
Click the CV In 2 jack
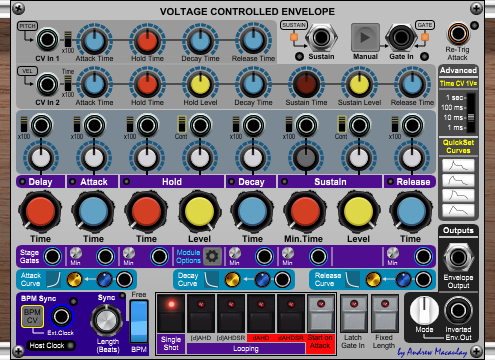pyautogui.click(x=47, y=84)
